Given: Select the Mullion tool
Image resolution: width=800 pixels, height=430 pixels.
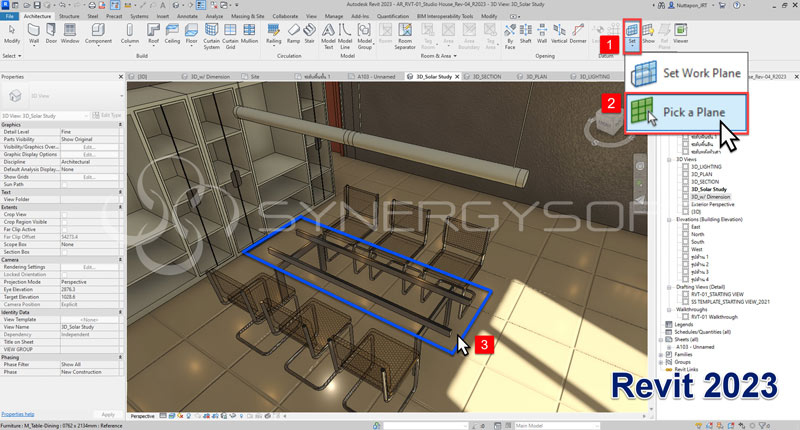Looking at the screenshot, I should coord(249,34).
